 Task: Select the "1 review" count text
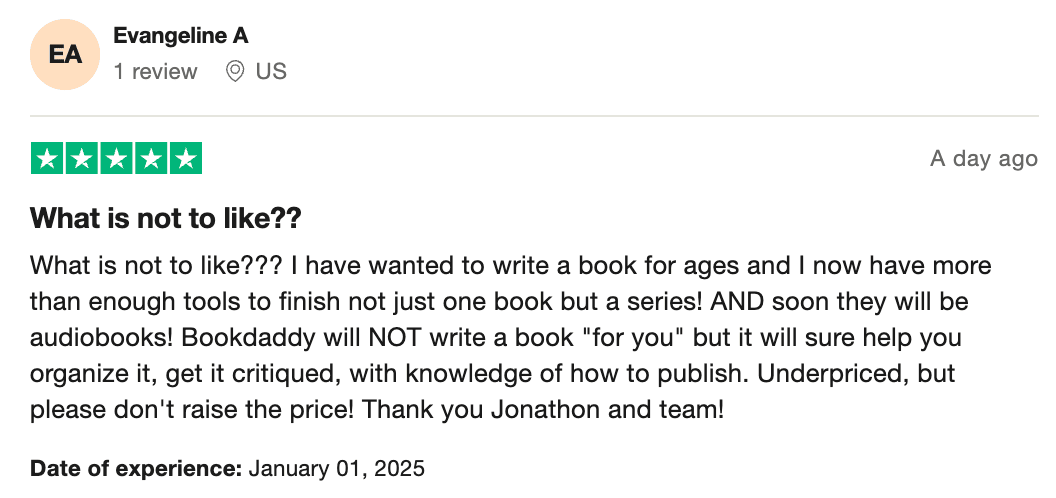pos(155,72)
